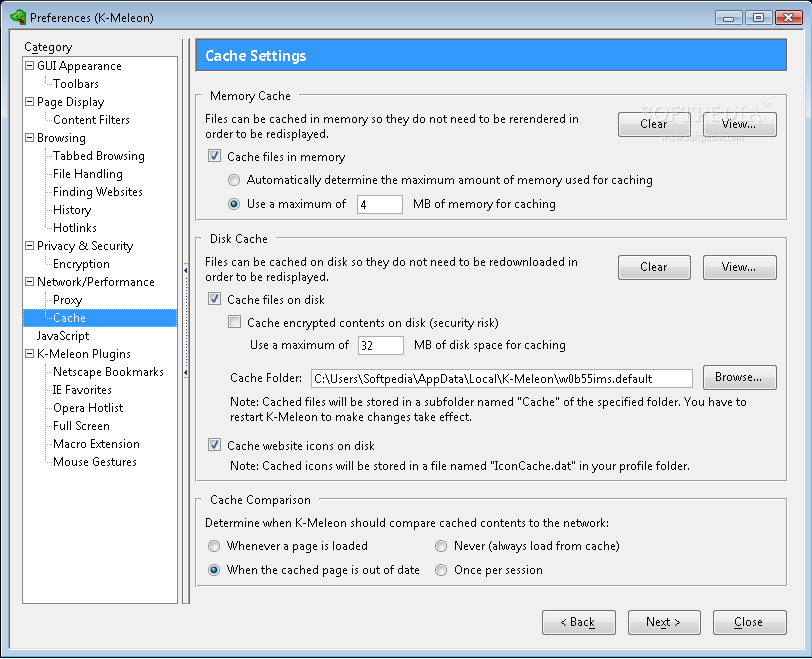This screenshot has width=812, height=659.
Task: Open the Proxy settings page
Action: click(x=67, y=300)
